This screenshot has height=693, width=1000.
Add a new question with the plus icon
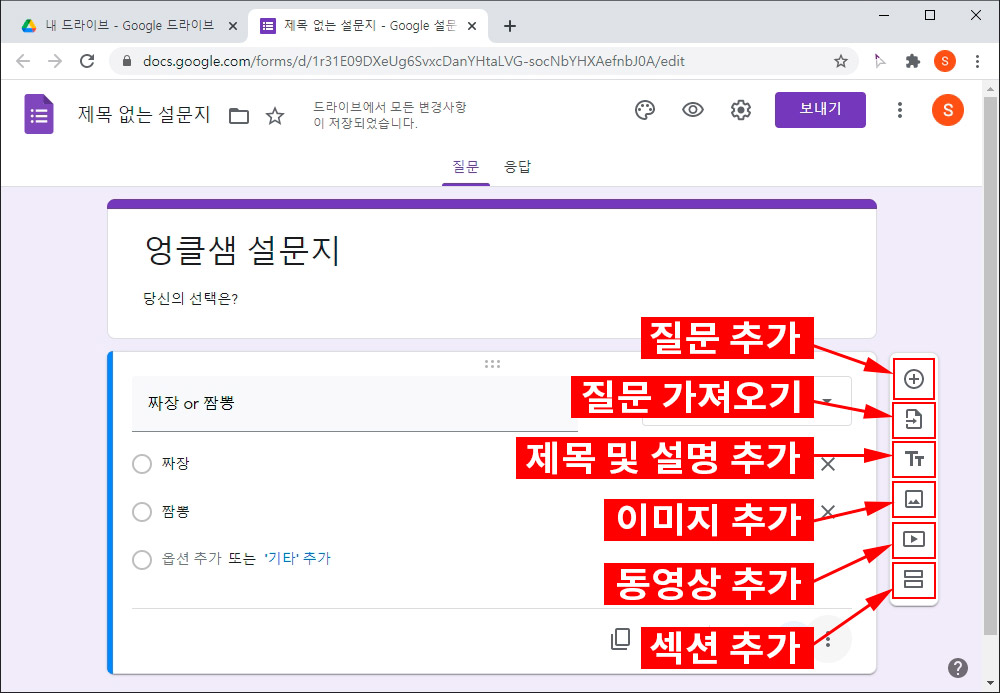(913, 379)
